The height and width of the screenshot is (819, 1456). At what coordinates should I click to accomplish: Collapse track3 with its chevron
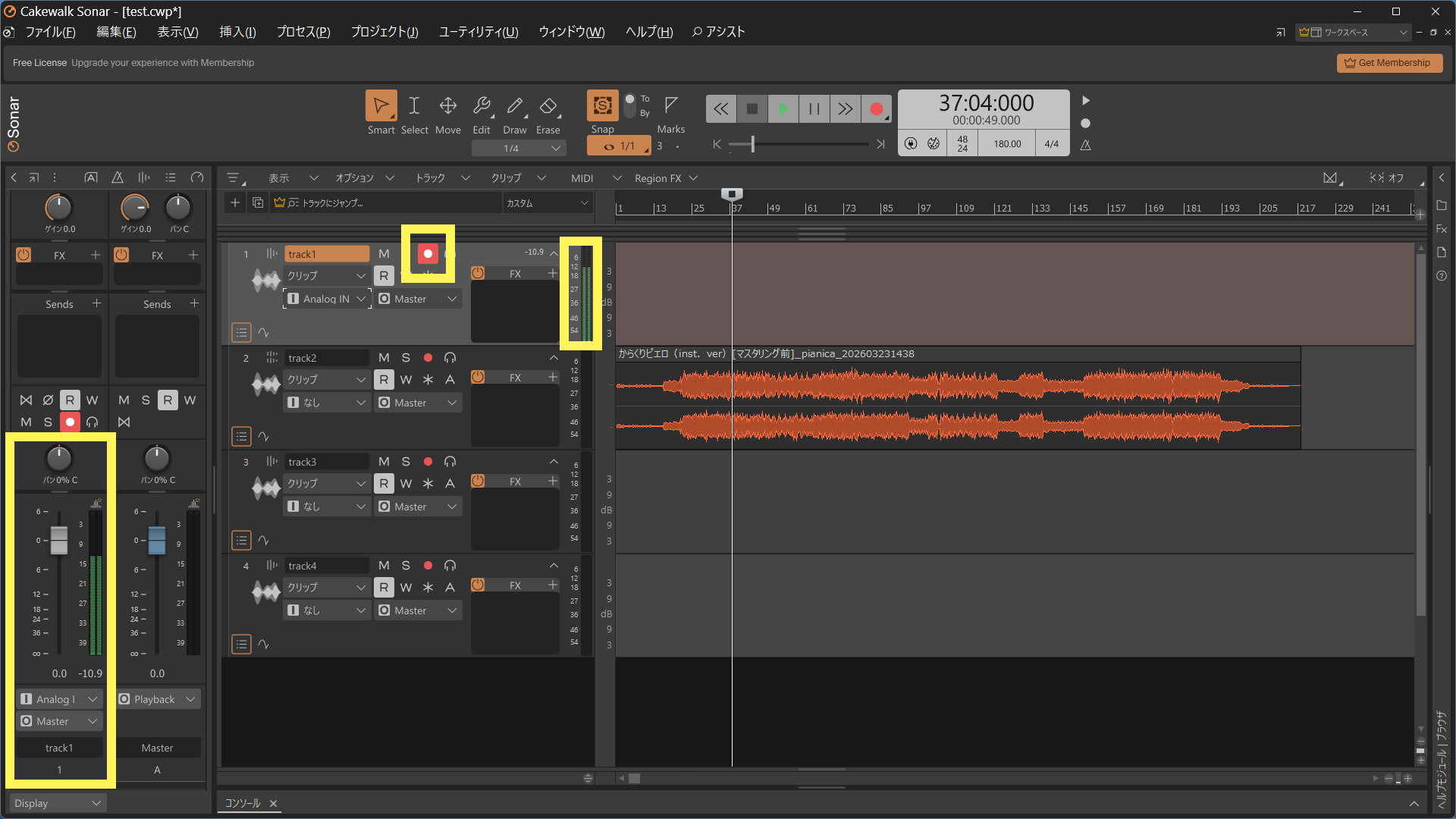[x=554, y=462]
